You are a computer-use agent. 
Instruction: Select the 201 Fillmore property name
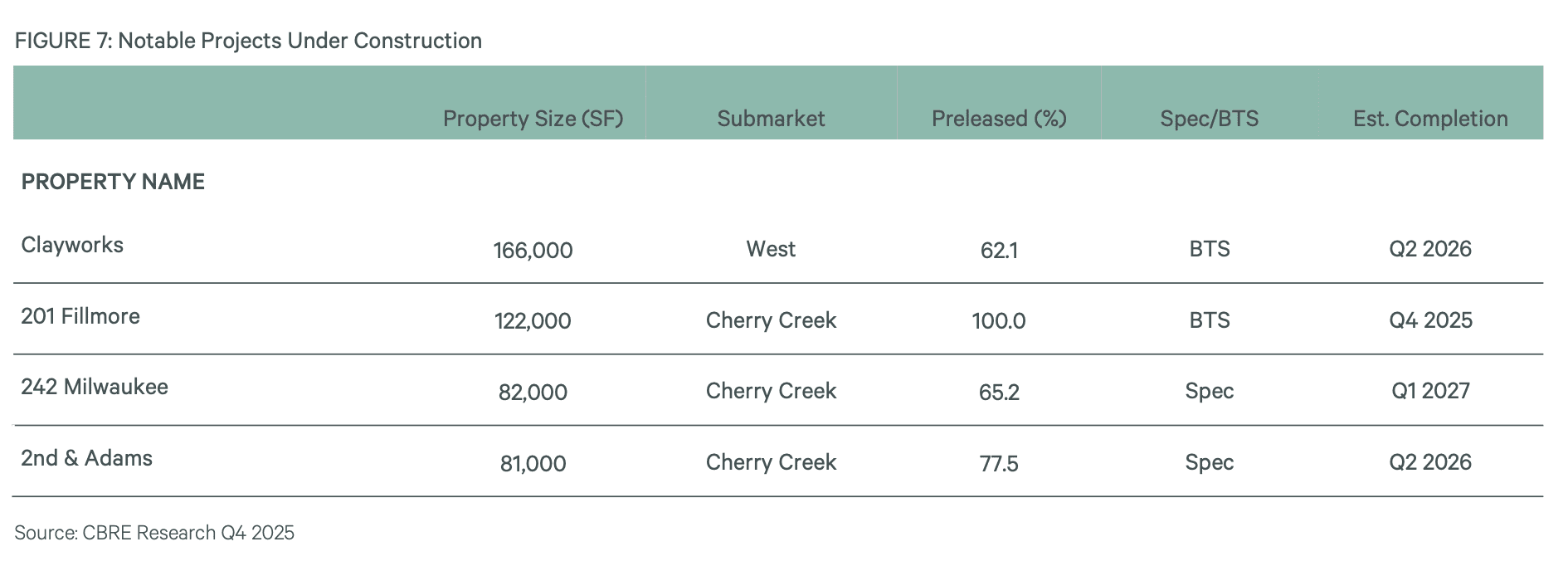pyautogui.click(x=80, y=316)
